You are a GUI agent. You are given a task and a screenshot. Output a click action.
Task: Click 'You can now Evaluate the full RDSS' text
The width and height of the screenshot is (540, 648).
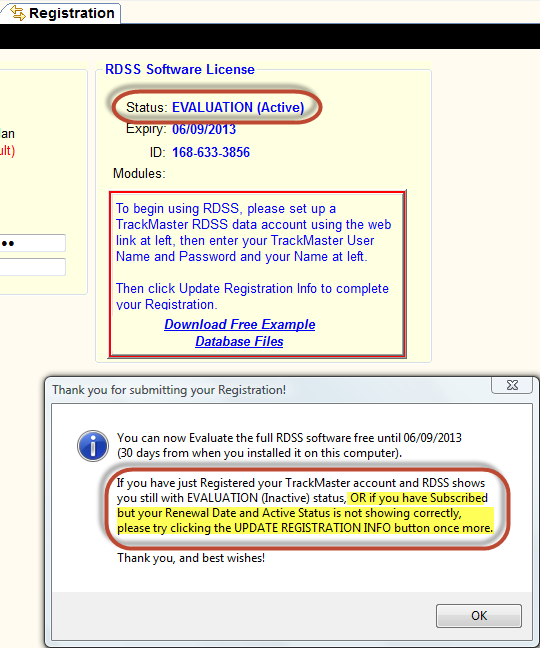coord(289,445)
